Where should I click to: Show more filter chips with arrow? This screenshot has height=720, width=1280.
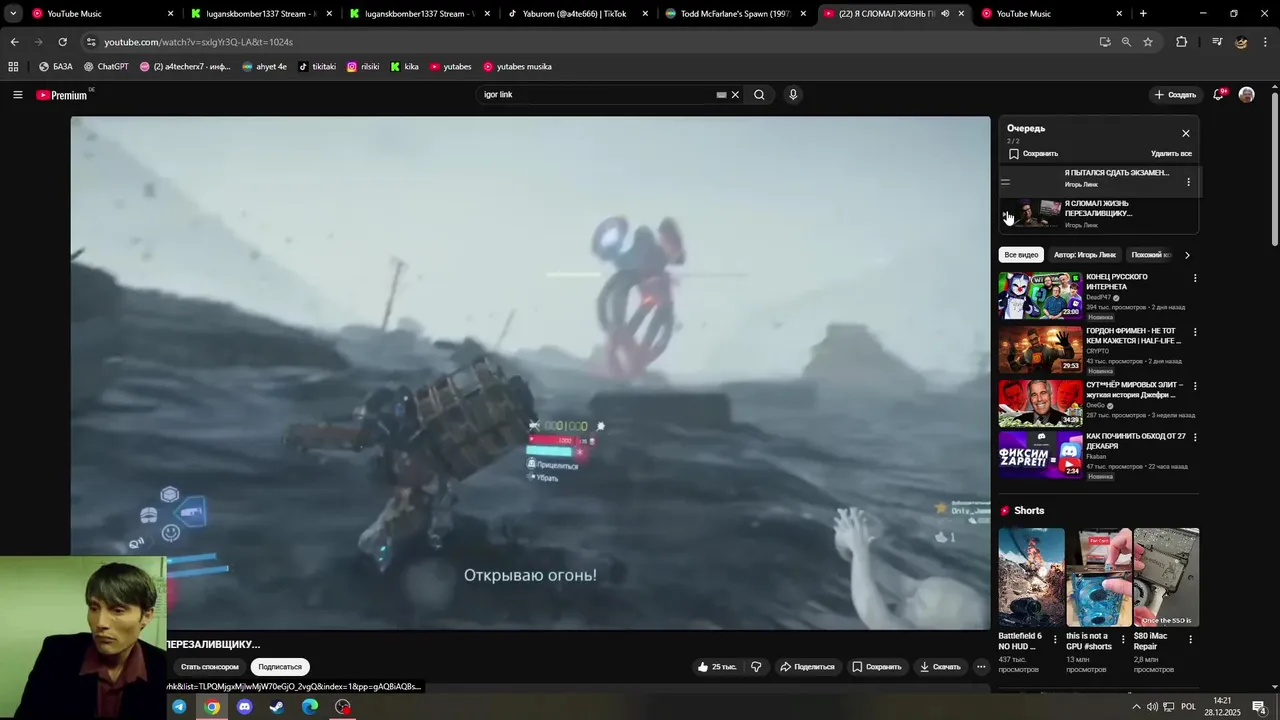click(1187, 255)
